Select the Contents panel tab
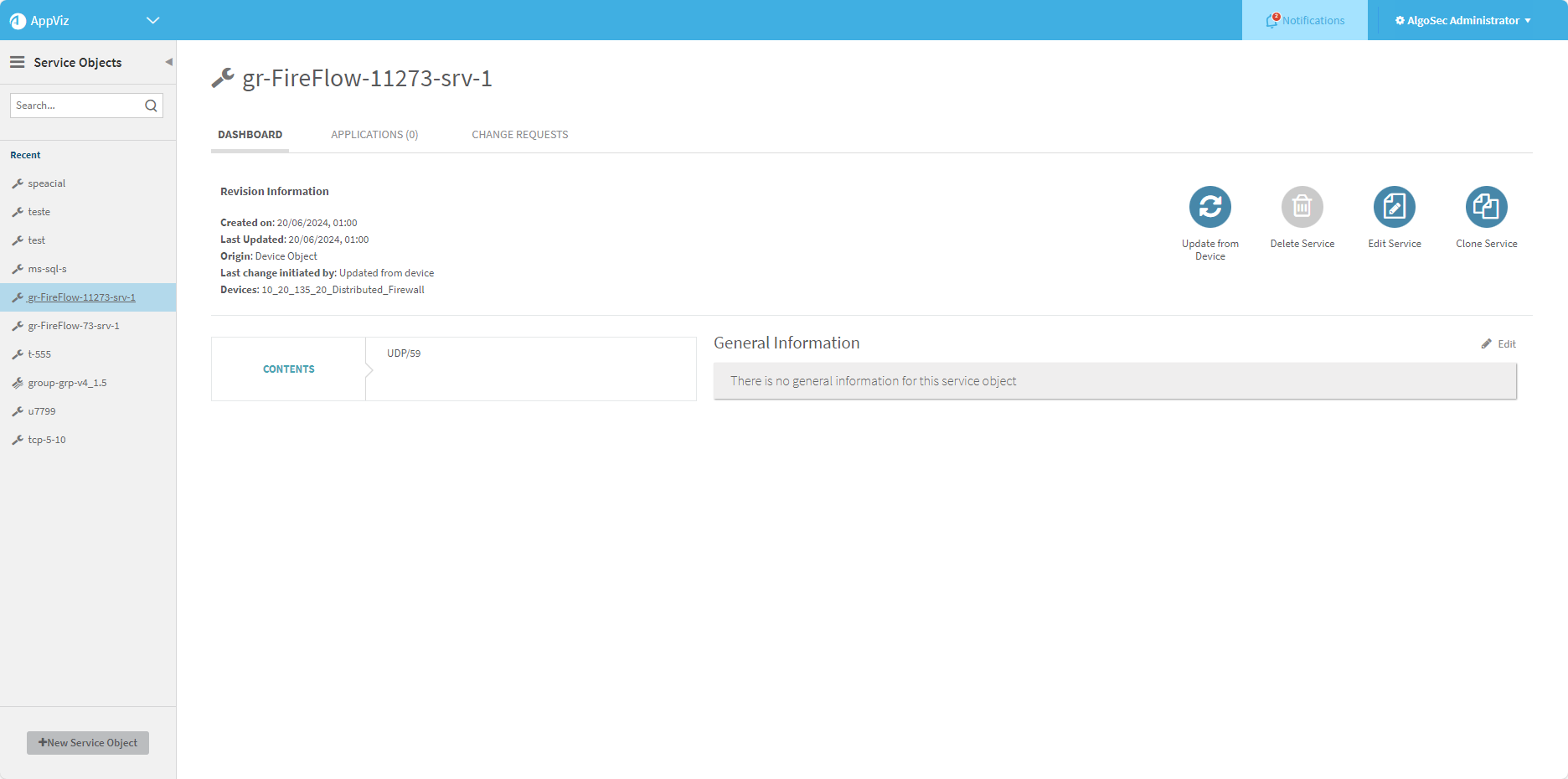This screenshot has height=779, width=1568. click(289, 369)
